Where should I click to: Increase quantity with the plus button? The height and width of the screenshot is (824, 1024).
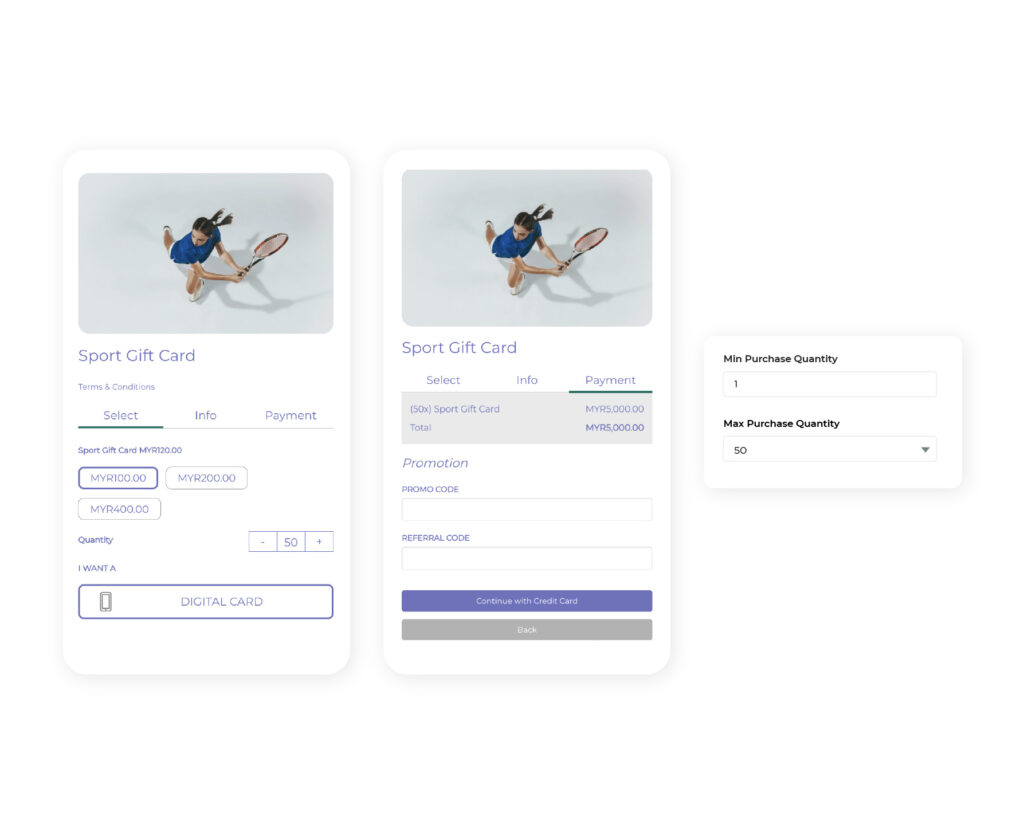319,542
